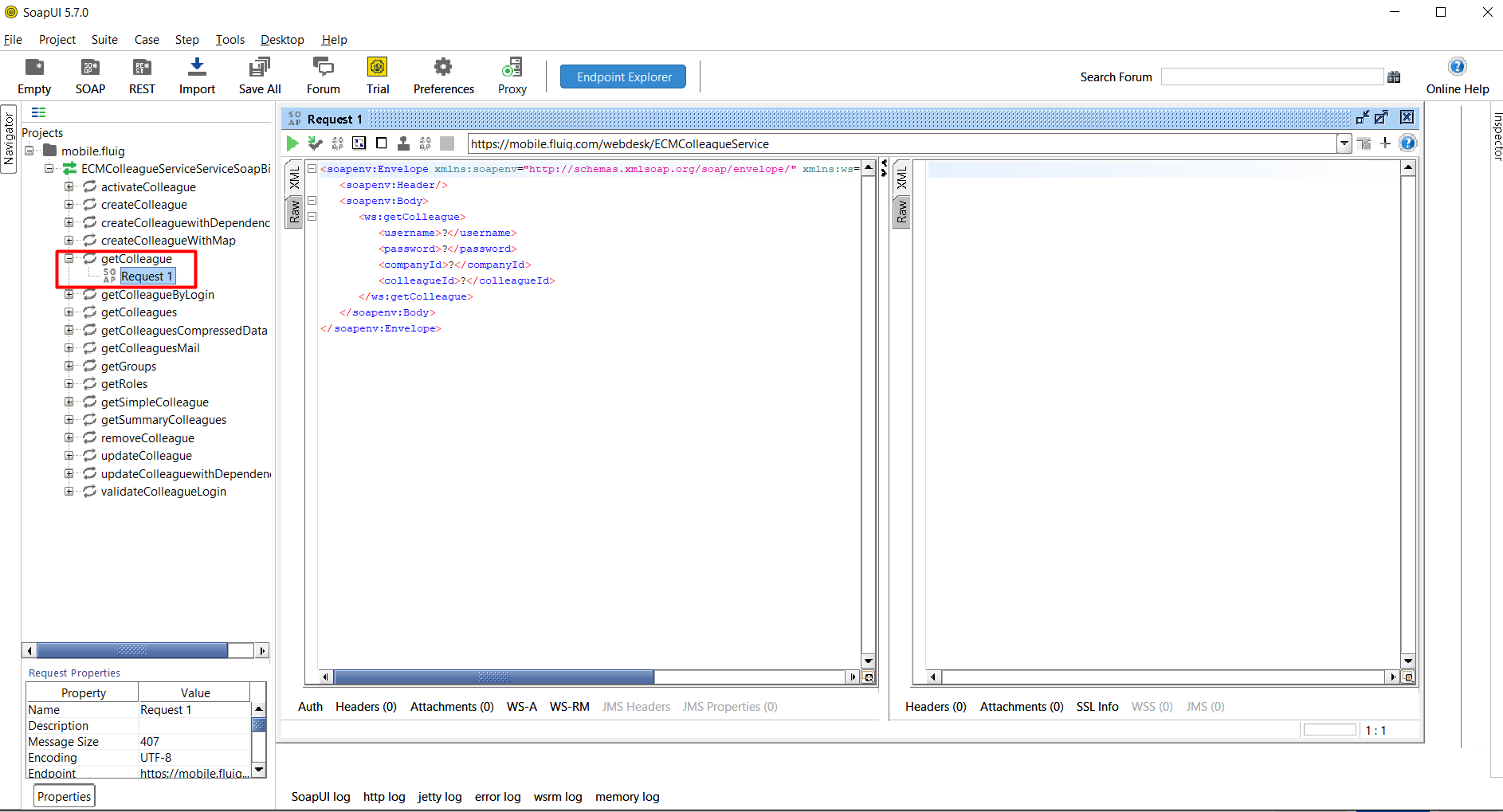Open the File menu
This screenshot has height=812, width=1503.
tap(13, 39)
